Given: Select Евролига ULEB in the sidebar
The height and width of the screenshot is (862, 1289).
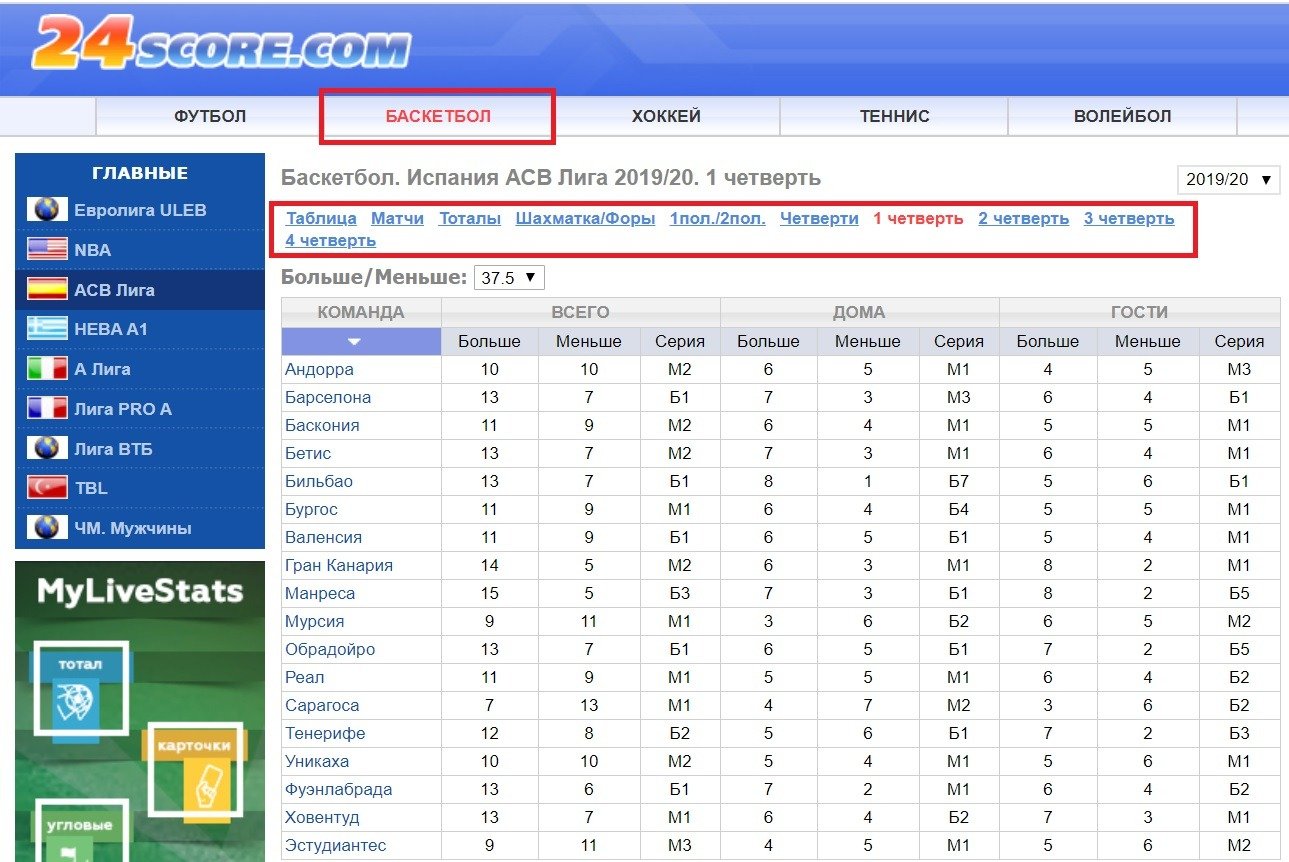Looking at the screenshot, I should [140, 210].
